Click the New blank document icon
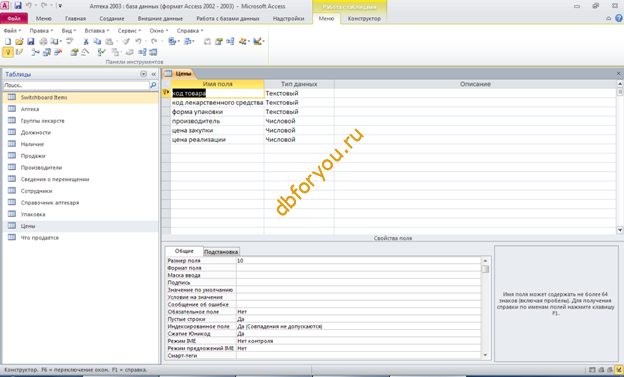Image resolution: width=624 pixels, height=377 pixels. click(8, 41)
